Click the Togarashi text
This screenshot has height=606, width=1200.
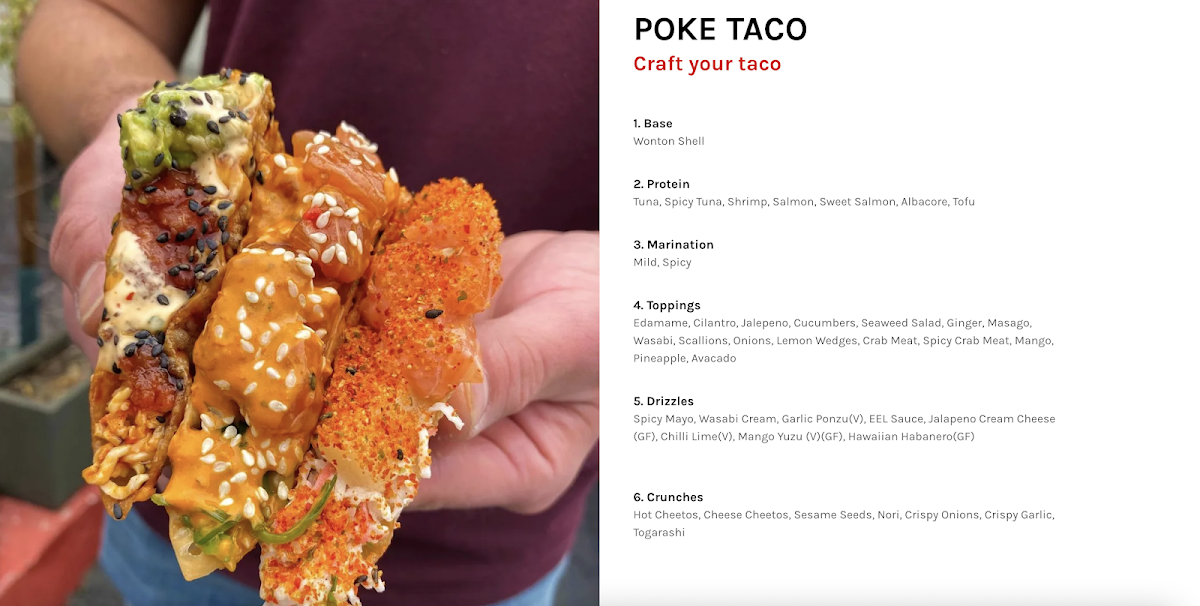(x=659, y=533)
